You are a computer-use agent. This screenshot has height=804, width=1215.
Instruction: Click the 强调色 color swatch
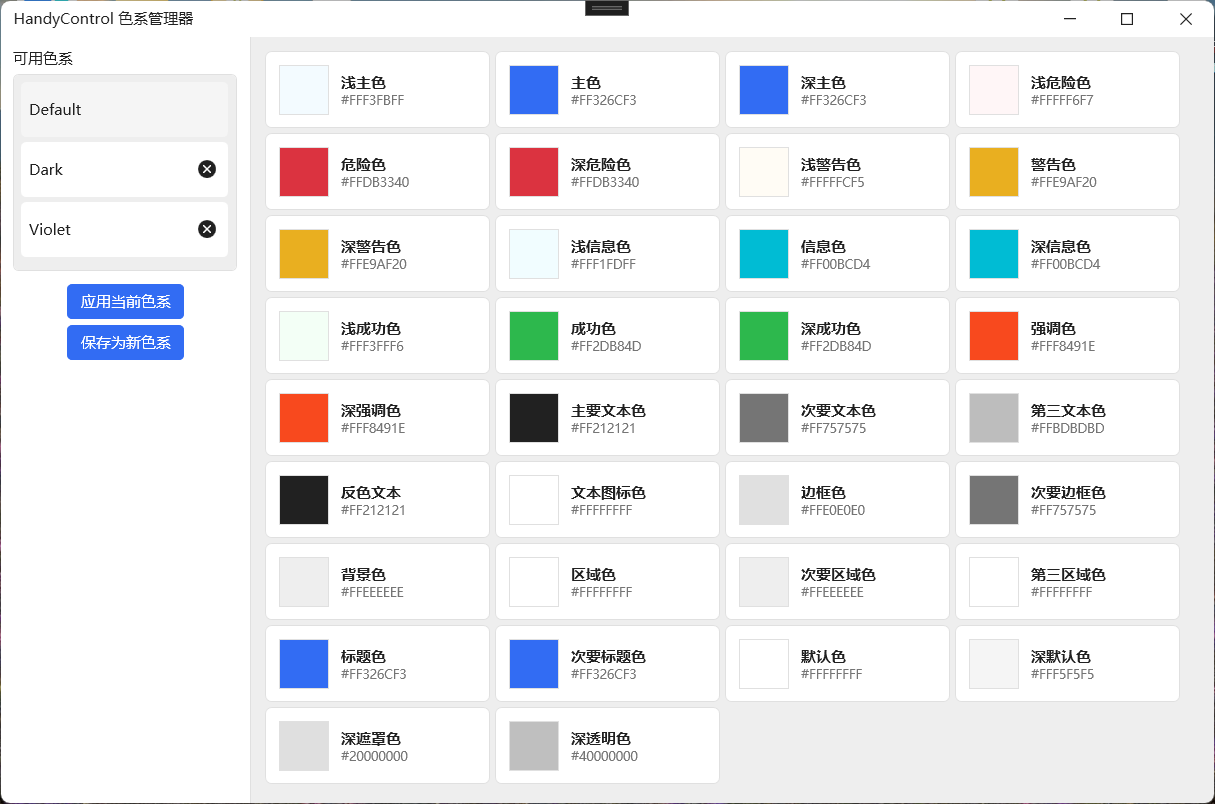pyautogui.click(x=993, y=335)
